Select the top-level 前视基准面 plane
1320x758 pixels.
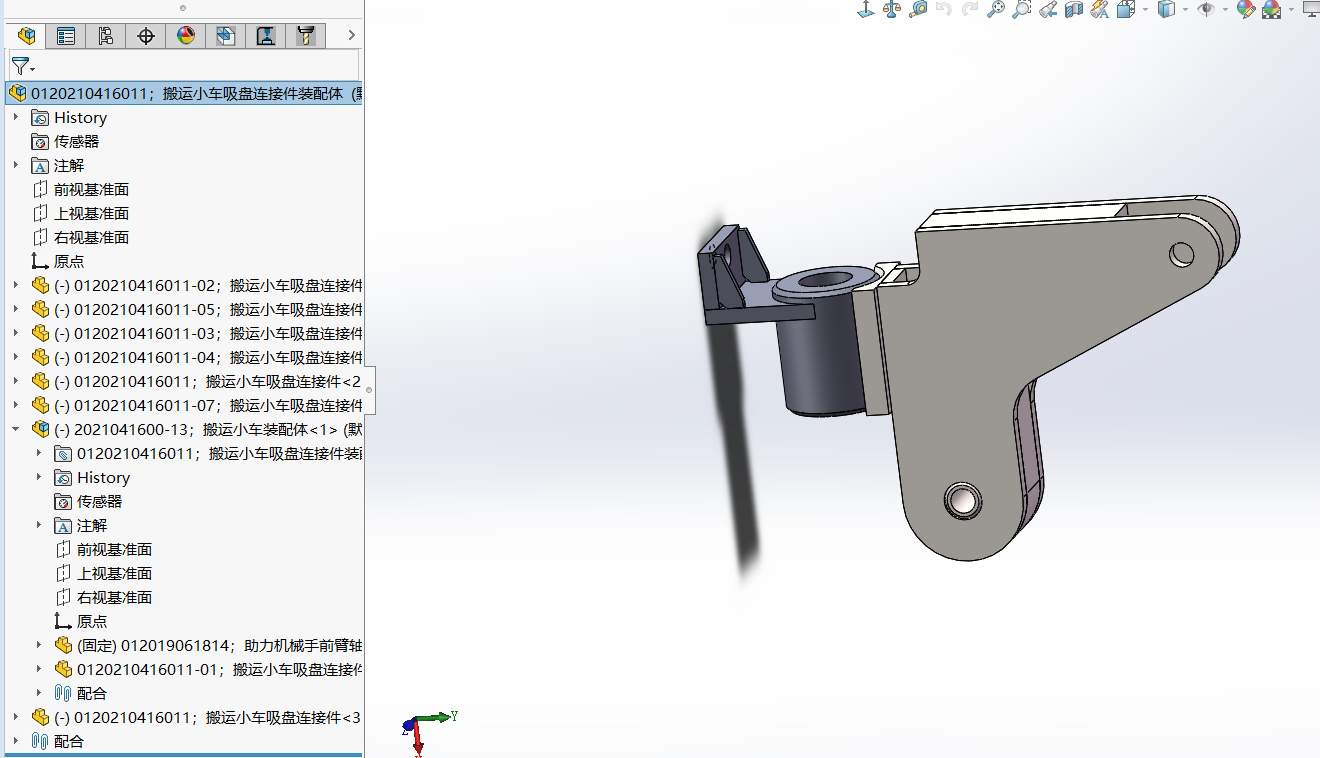pyautogui.click(x=80, y=189)
